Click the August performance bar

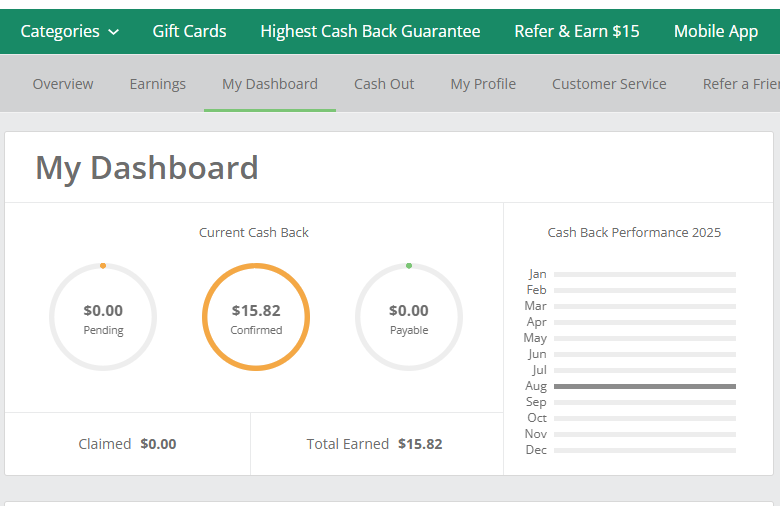click(644, 386)
